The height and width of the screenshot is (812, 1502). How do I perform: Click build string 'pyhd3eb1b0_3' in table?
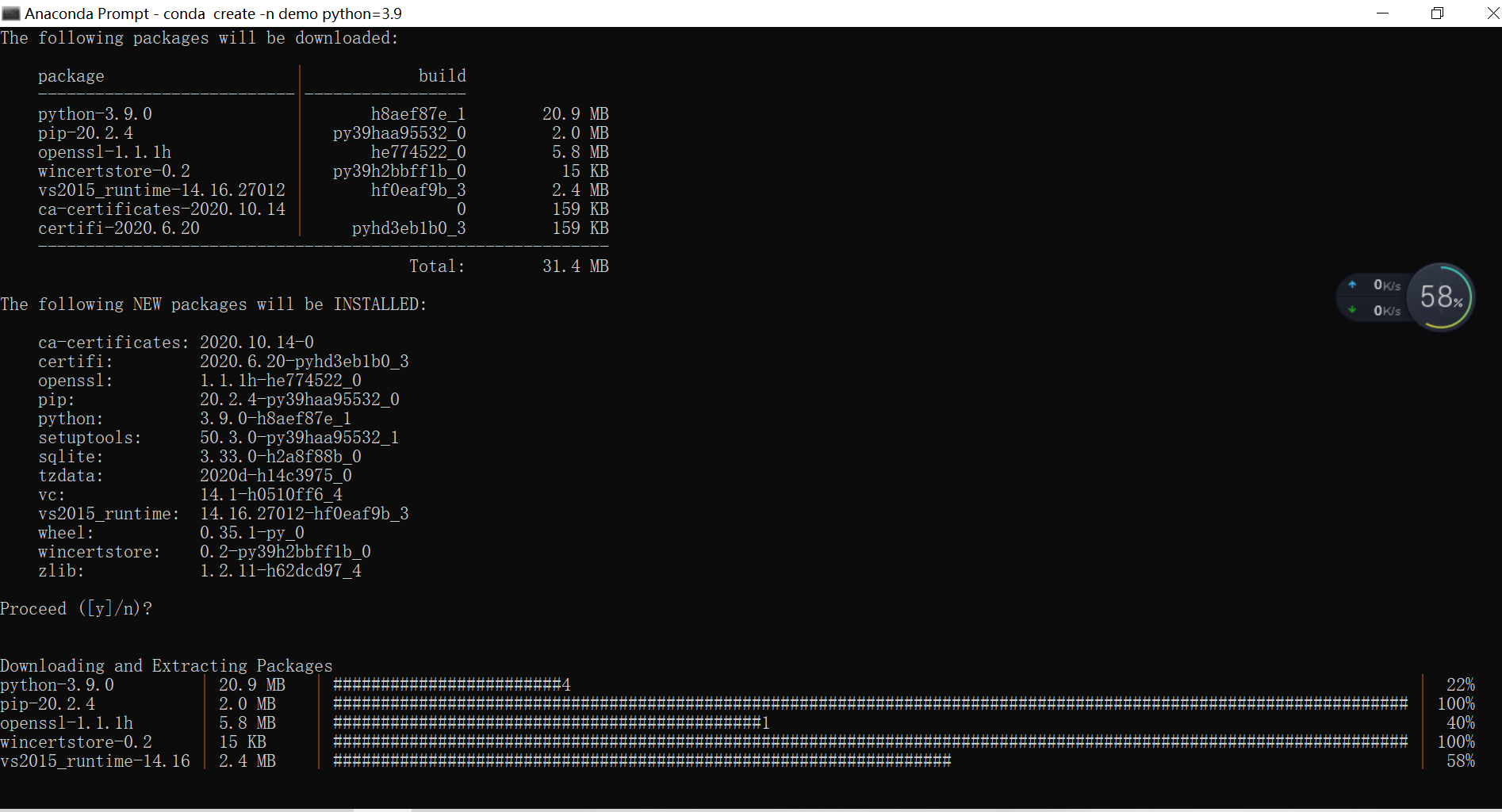click(409, 228)
